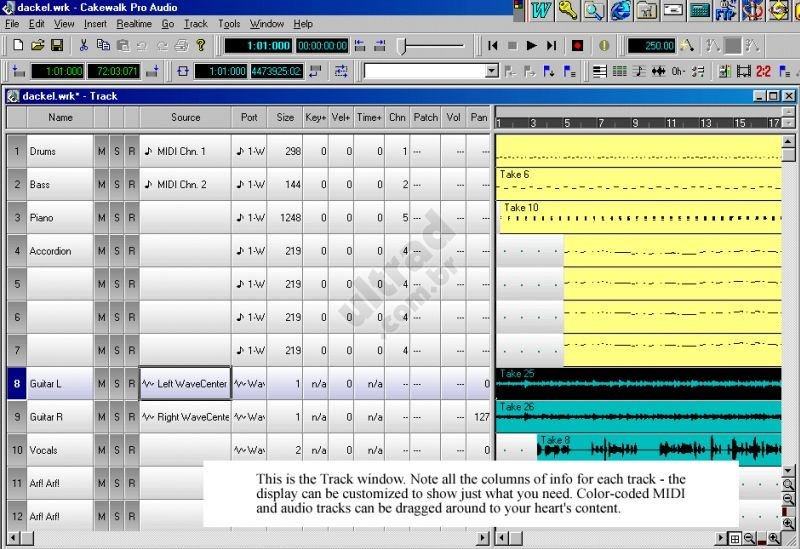Click the Cut scissors icon

point(84,45)
